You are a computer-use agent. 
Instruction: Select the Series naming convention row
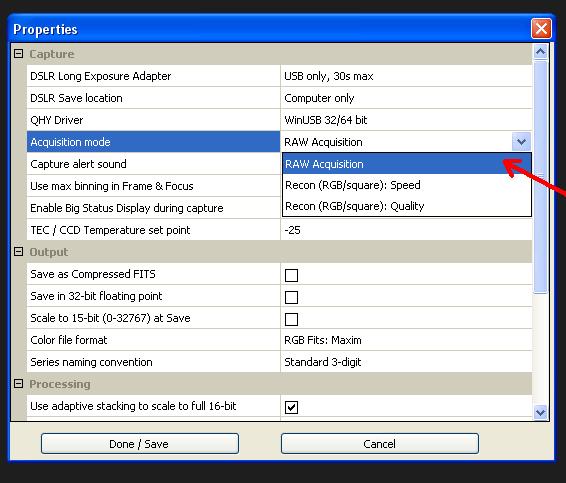279,362
